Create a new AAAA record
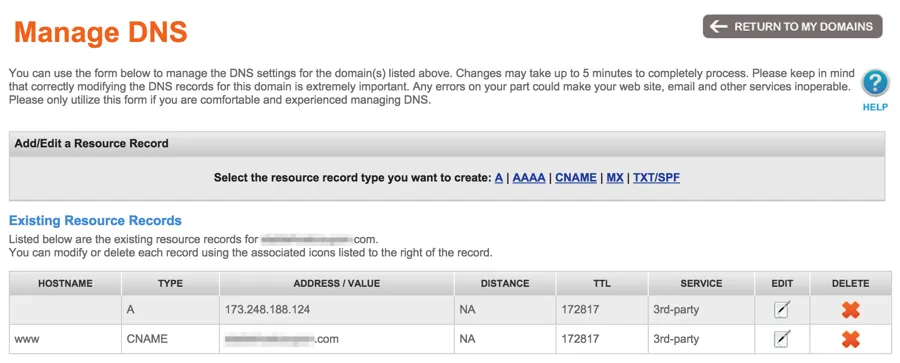 pyautogui.click(x=529, y=177)
